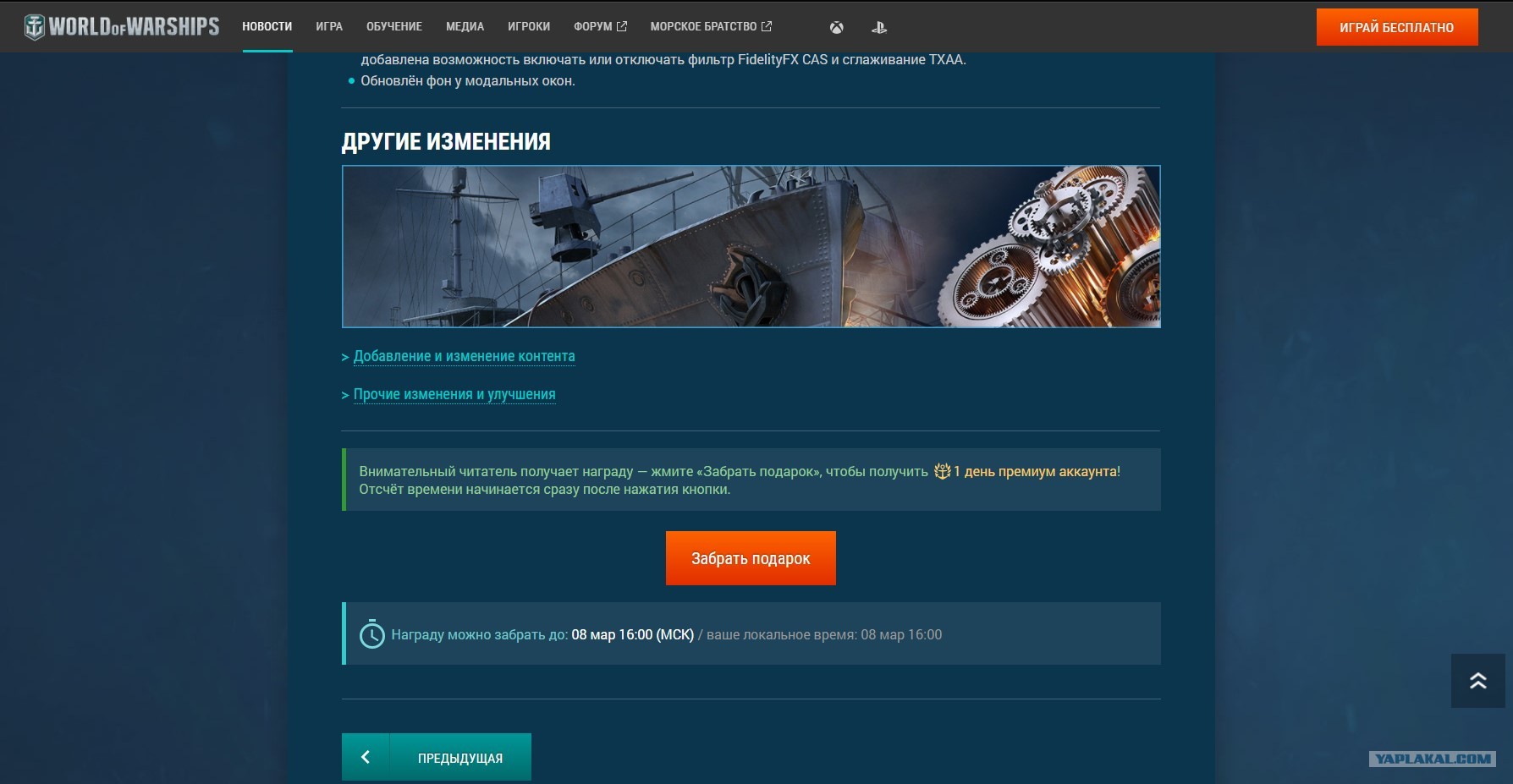Image resolution: width=1513 pixels, height=784 pixels.
Task: Click the scroll-to-top double chevron button
Action: pos(1477,681)
